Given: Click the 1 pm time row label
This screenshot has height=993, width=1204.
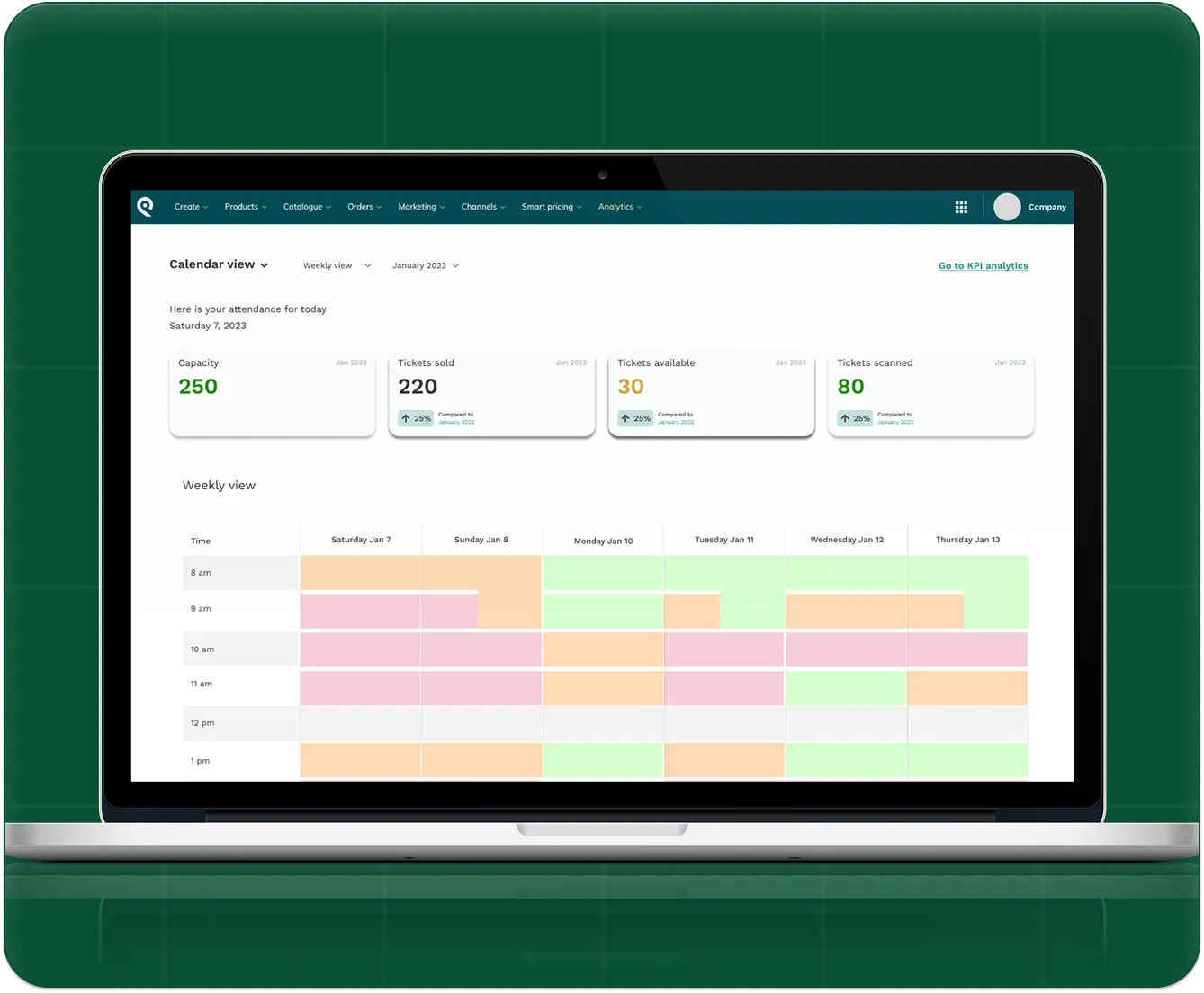Looking at the screenshot, I should pos(200,761).
